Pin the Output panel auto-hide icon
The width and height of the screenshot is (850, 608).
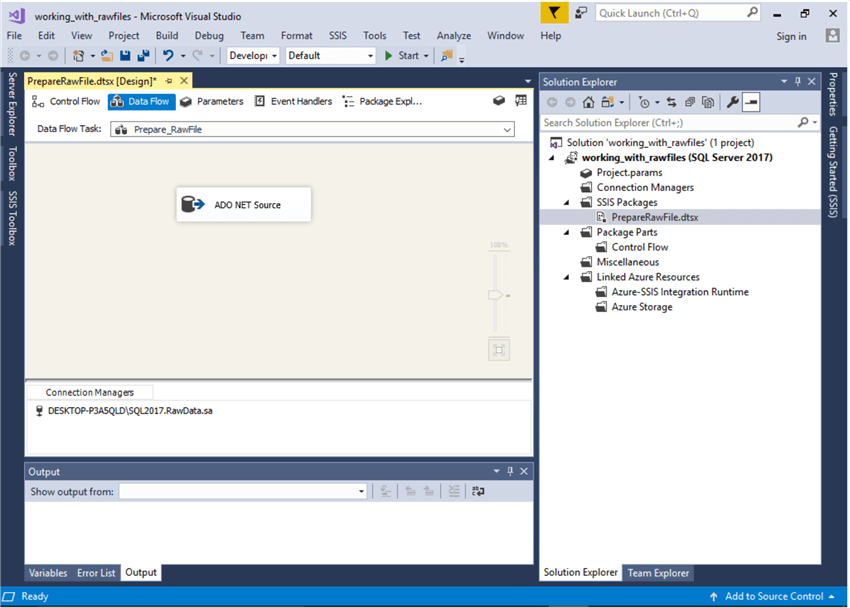[x=510, y=471]
